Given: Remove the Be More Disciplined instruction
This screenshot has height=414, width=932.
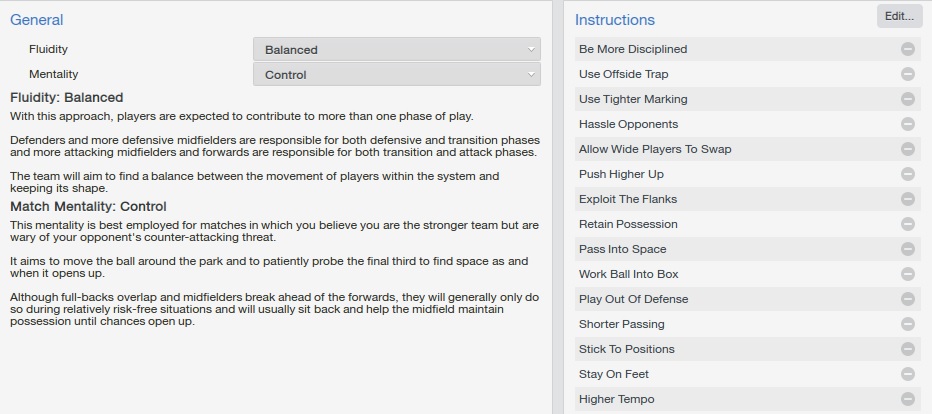Looking at the screenshot, I should (x=908, y=49).
